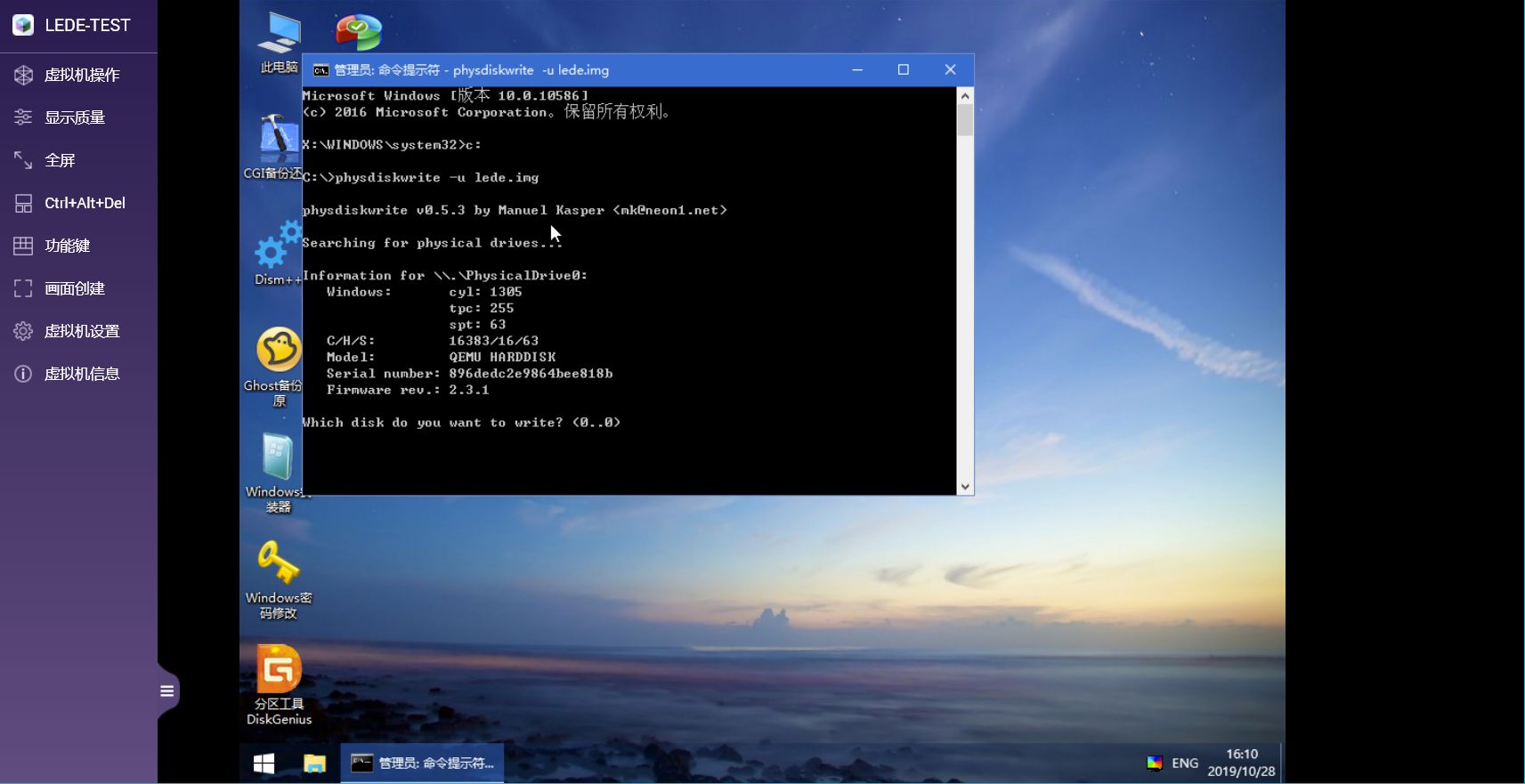Open the Windows Start menu
1525x784 pixels.
264,764
